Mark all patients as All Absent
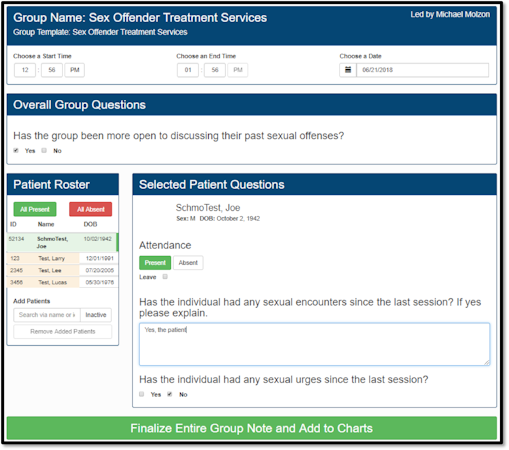The image size is (509, 450). (91, 209)
